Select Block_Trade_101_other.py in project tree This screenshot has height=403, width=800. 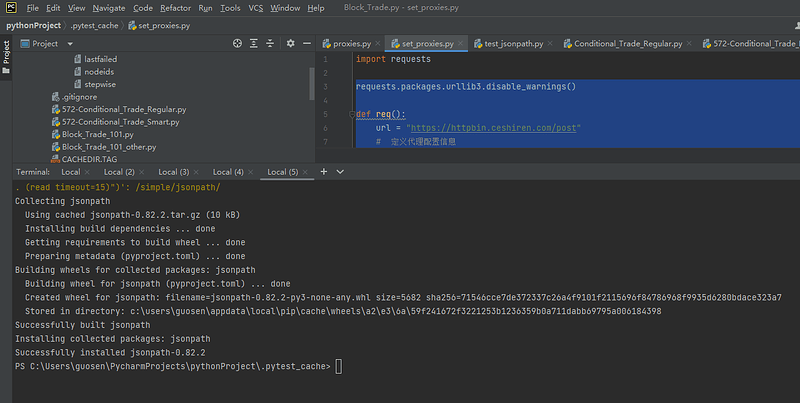pos(104,147)
